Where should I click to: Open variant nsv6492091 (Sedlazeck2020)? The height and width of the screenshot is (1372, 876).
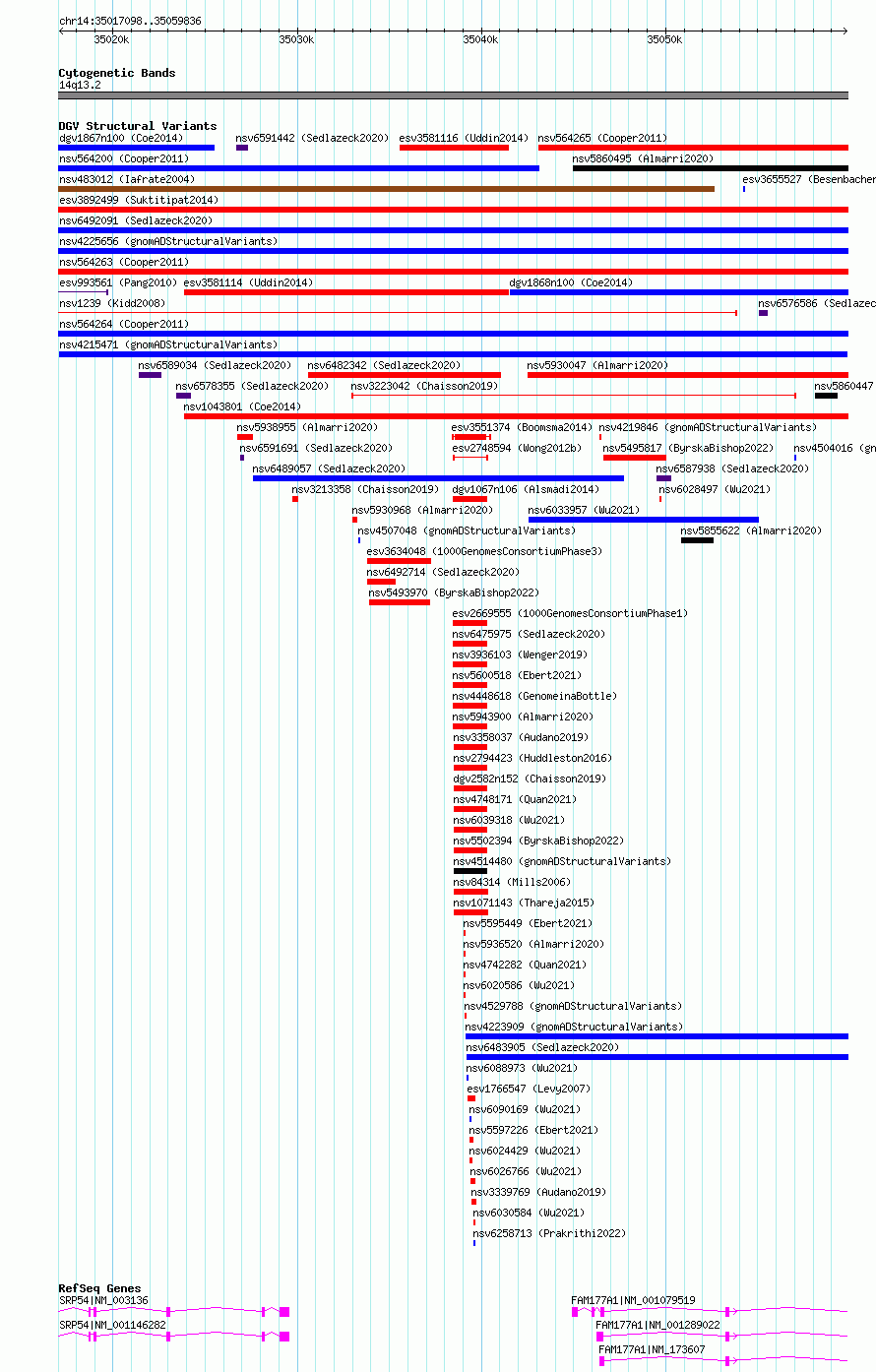(x=453, y=230)
